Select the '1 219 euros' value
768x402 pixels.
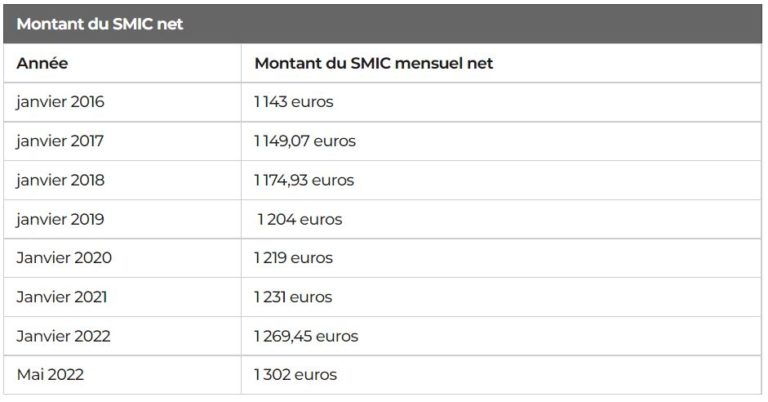pyautogui.click(x=293, y=258)
